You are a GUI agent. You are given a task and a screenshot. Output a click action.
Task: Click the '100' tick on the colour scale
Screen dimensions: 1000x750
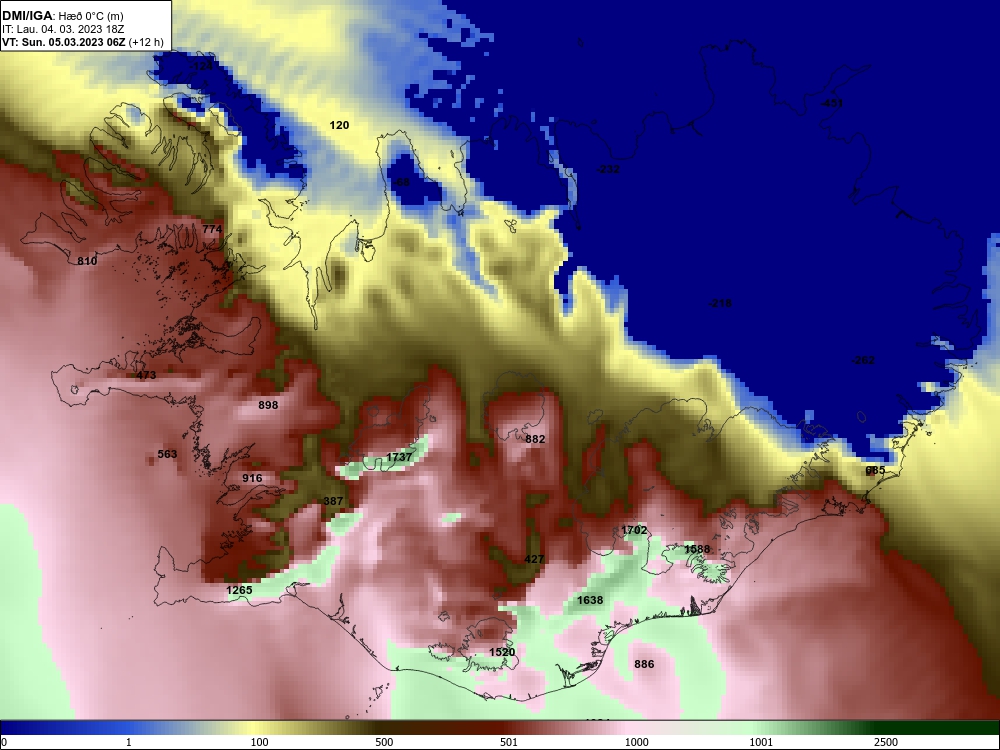click(260, 742)
